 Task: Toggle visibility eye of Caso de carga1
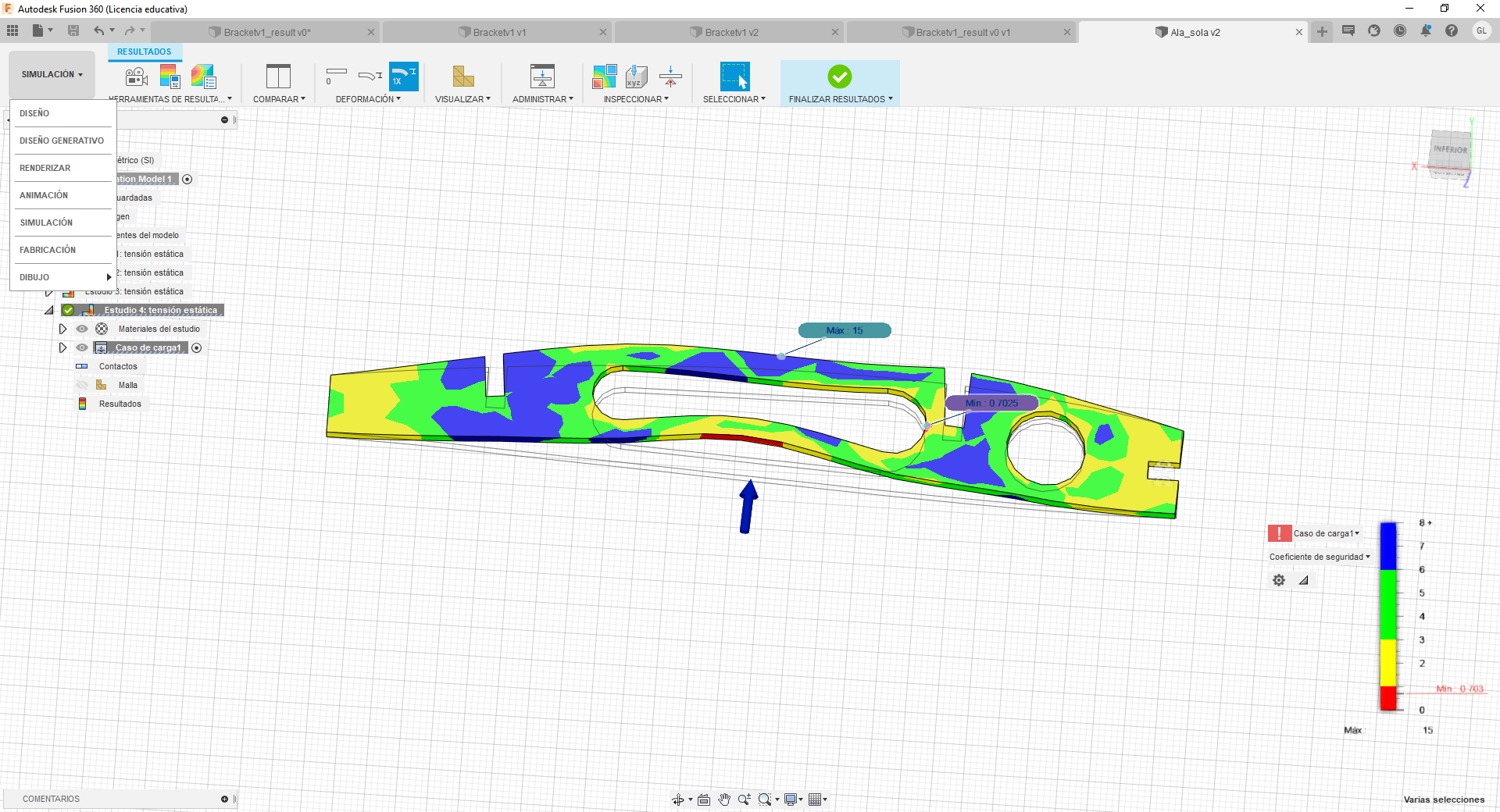tap(82, 347)
